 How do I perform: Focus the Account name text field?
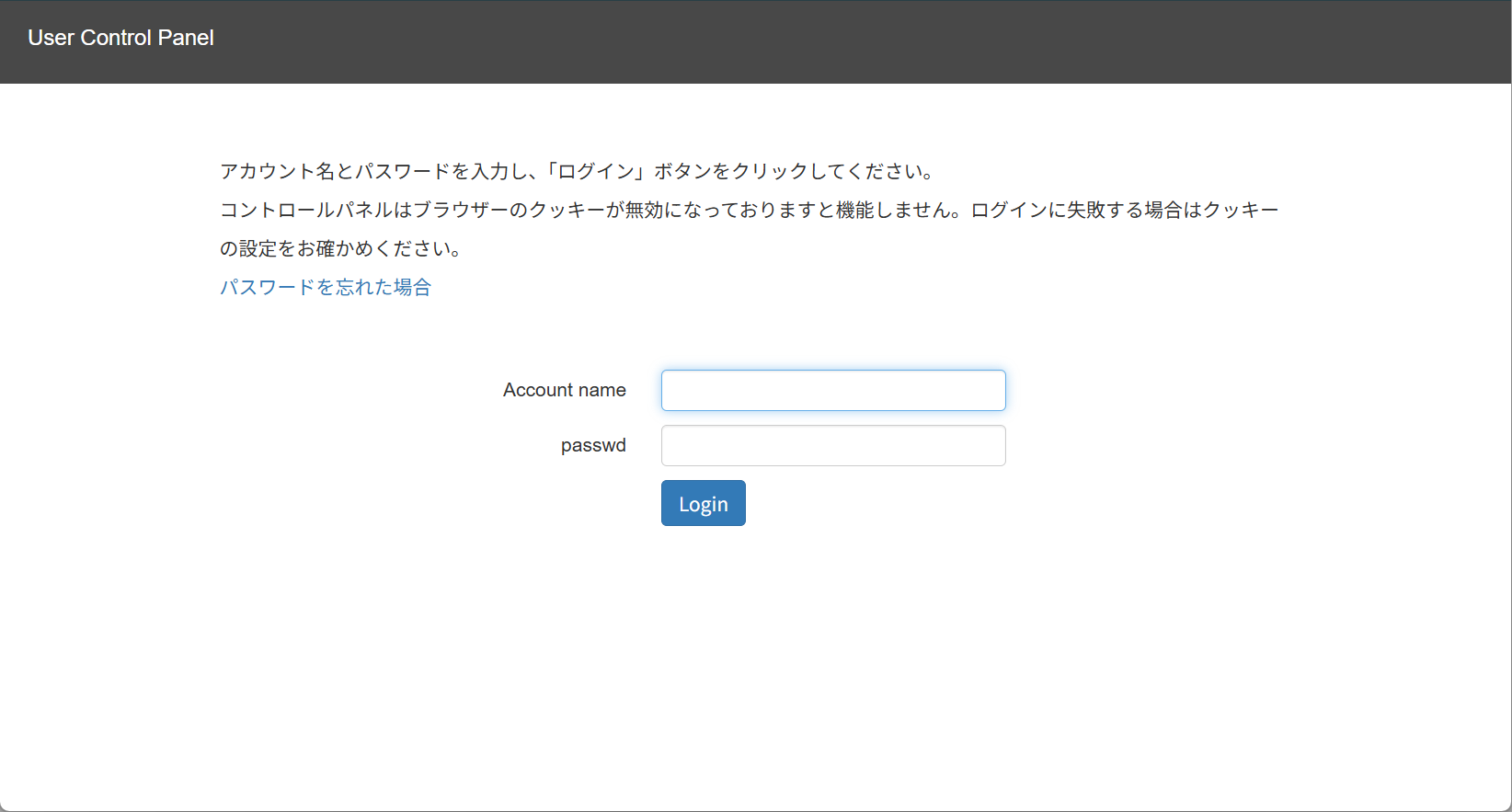click(x=833, y=390)
